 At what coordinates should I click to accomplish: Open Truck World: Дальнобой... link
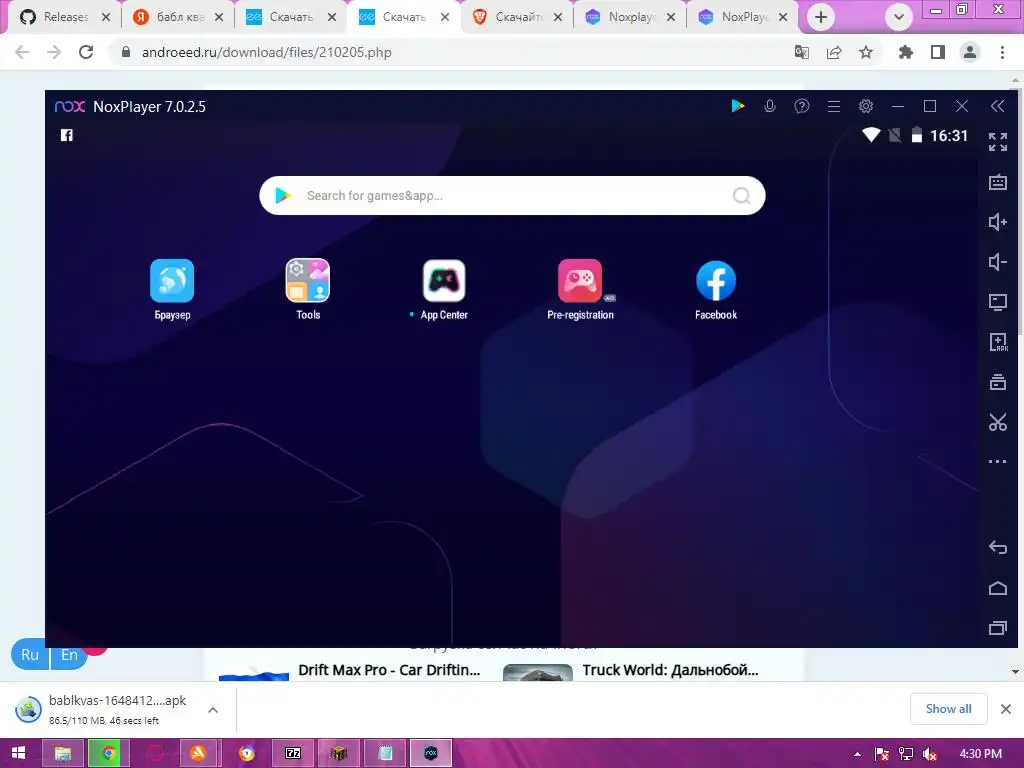[x=671, y=670]
